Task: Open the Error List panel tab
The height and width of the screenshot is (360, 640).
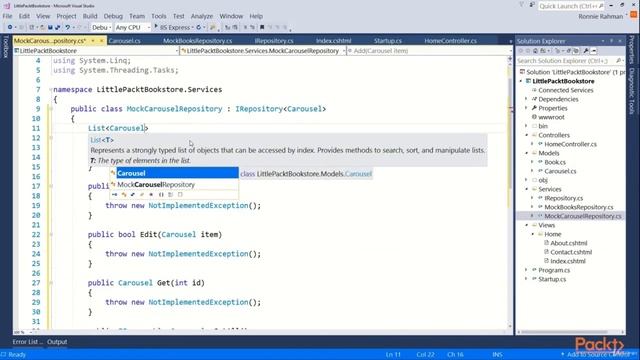Action: (27, 342)
